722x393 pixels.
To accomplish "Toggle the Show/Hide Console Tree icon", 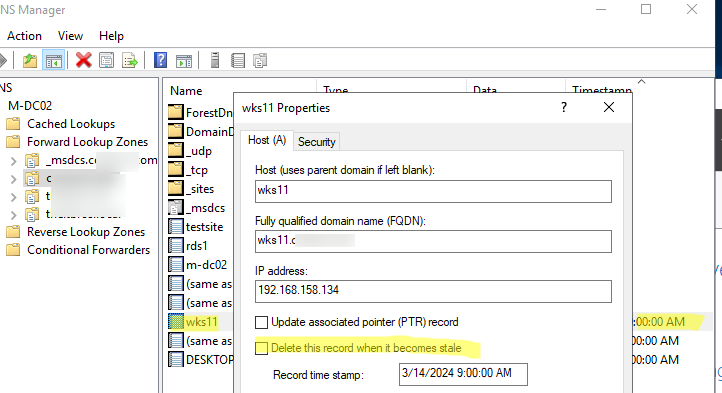I will 53,60.
